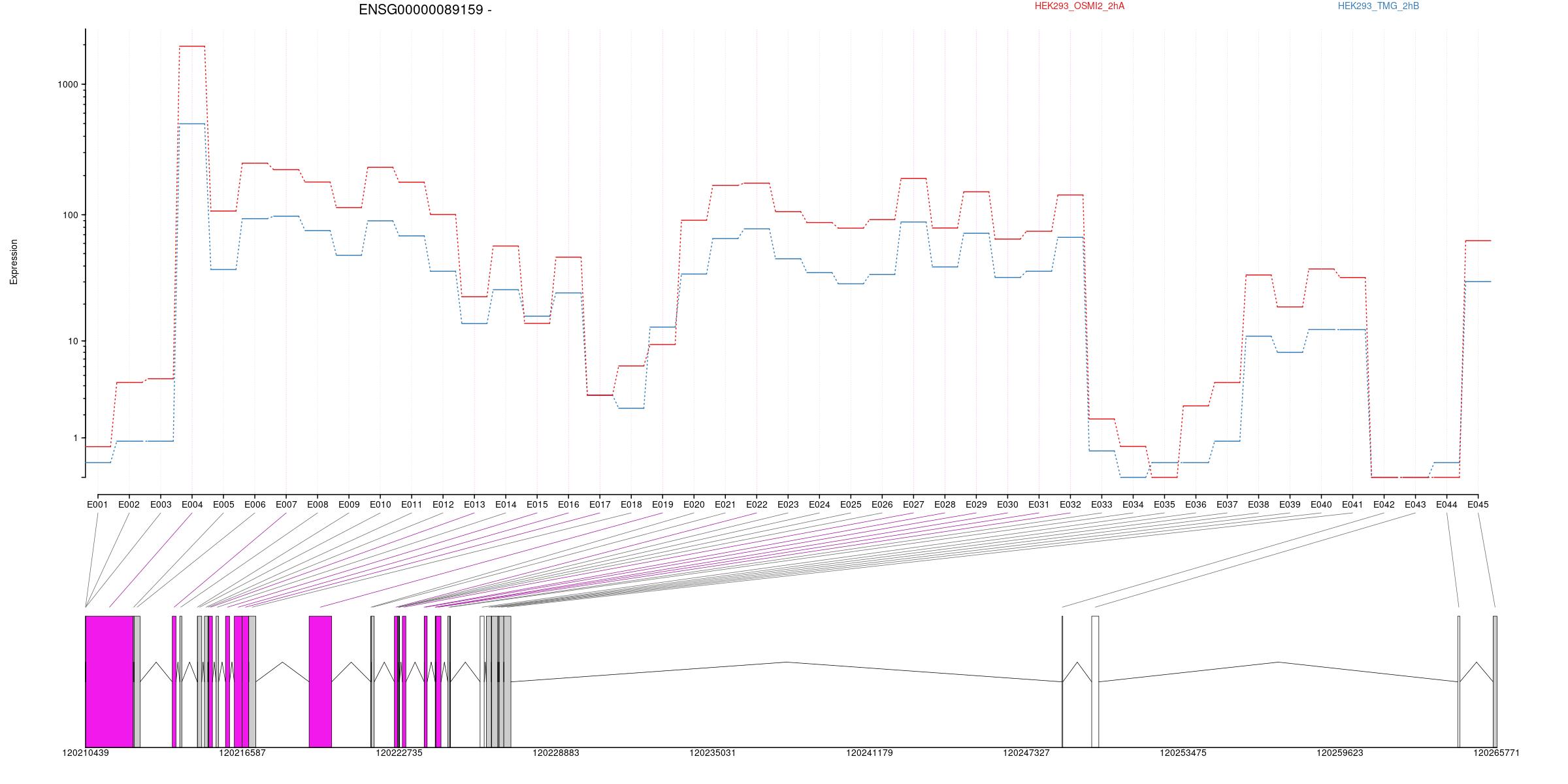Click exon label E004
Viewport: 1568px width, 784px height.
pos(192,504)
